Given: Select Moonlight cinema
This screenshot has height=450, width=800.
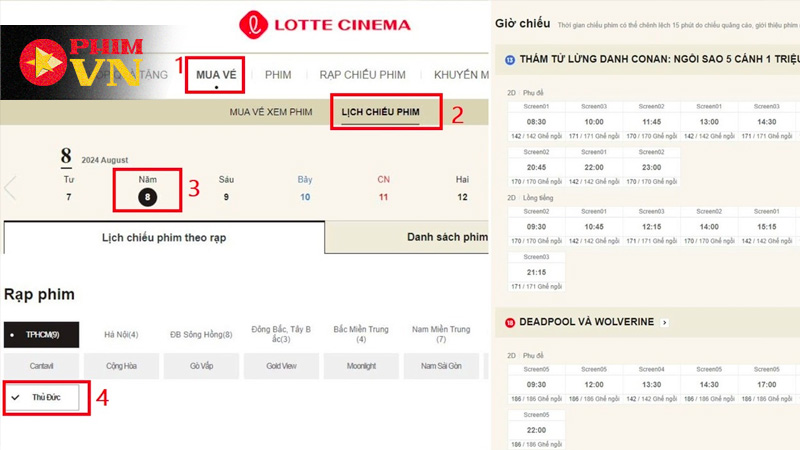Looking at the screenshot, I should [361, 366].
